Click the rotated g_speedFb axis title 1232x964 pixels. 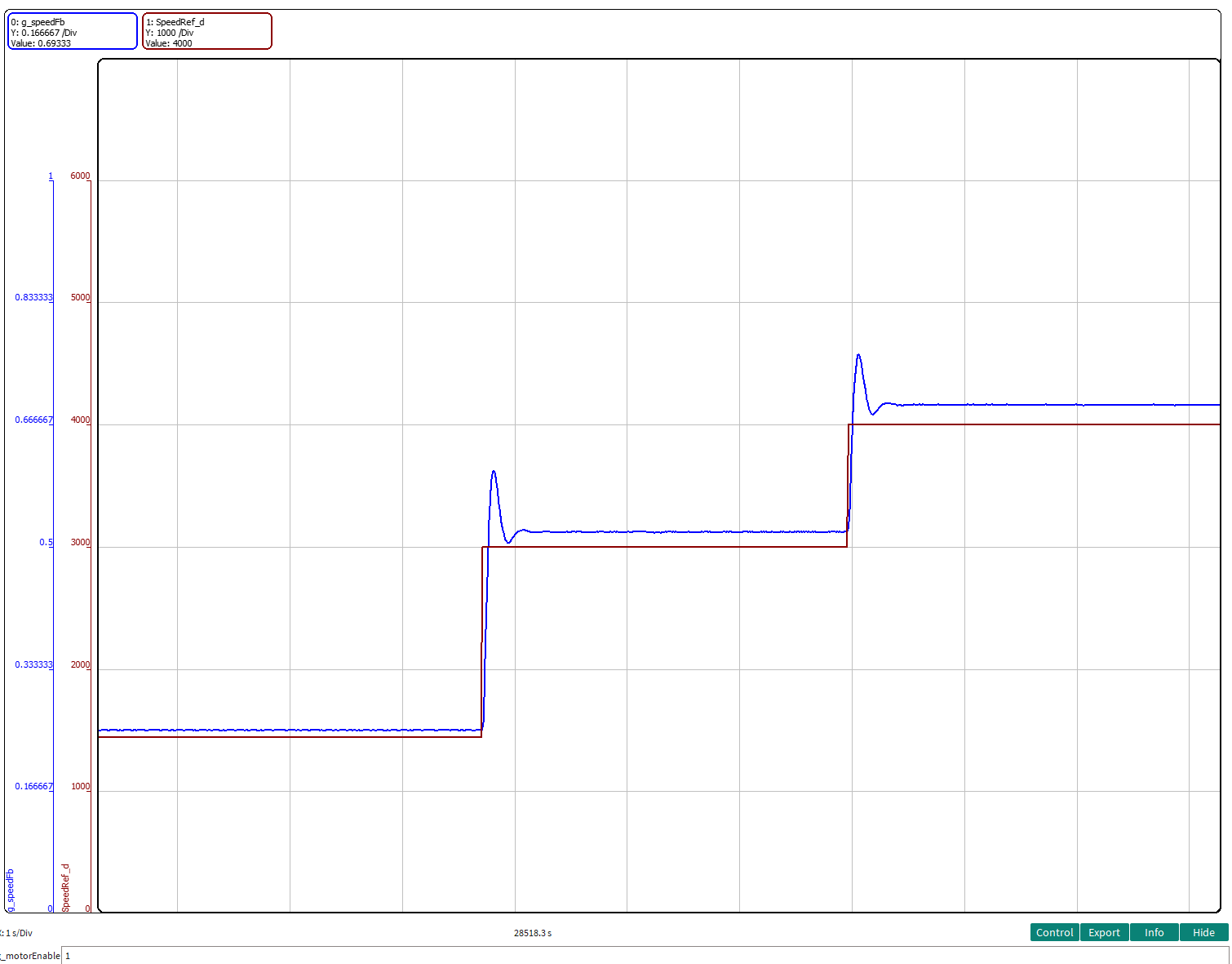[11, 890]
